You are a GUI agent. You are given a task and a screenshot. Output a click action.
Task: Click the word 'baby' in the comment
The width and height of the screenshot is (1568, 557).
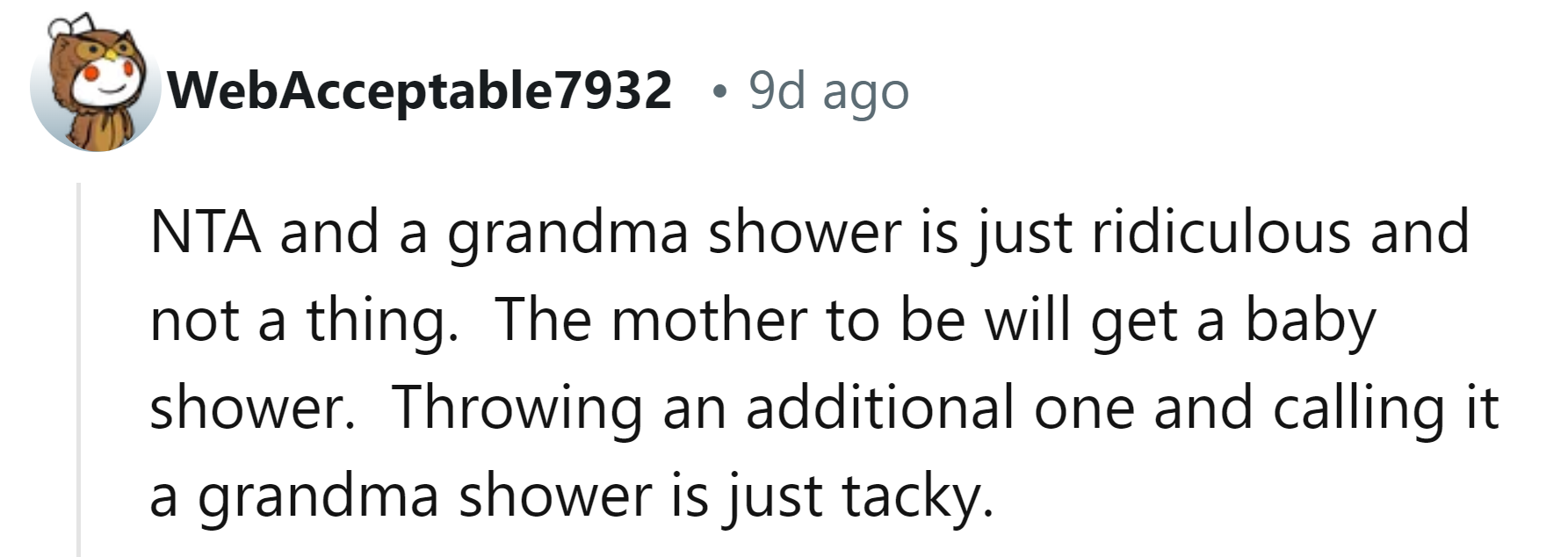[x=1310, y=323]
